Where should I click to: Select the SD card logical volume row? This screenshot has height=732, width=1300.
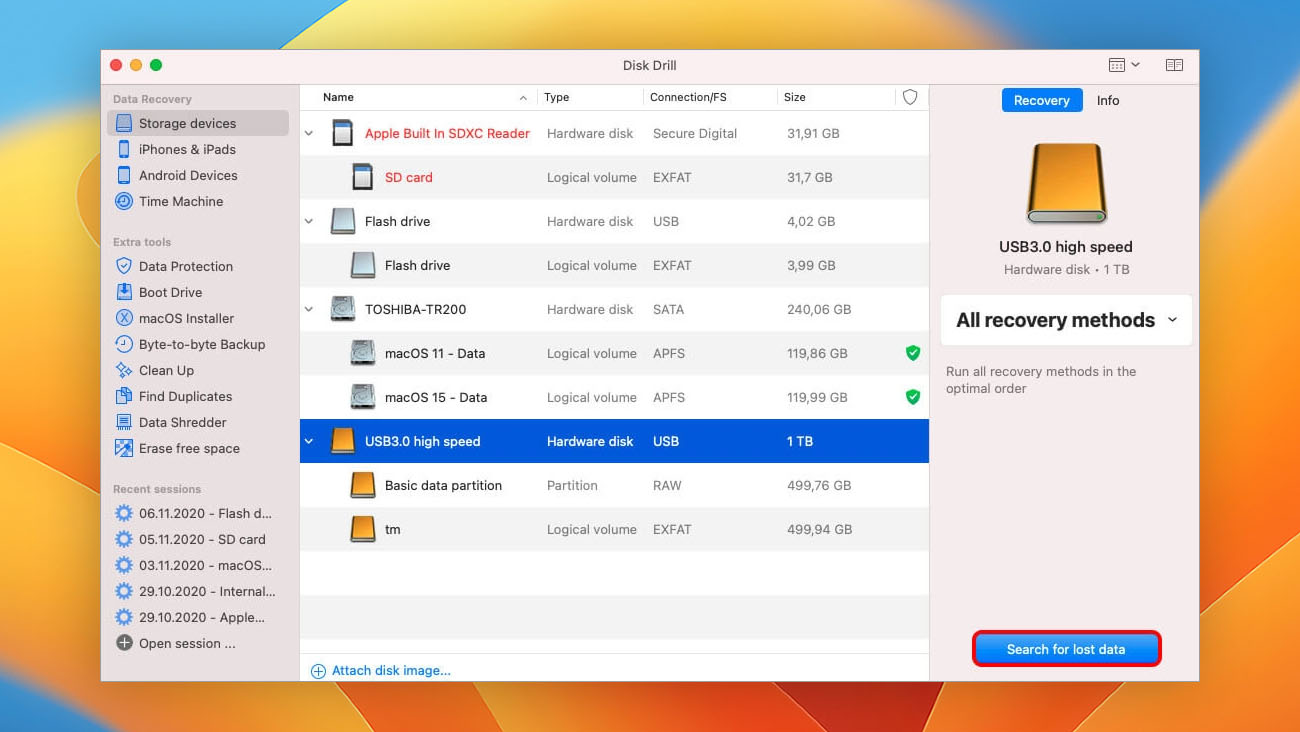(614, 177)
